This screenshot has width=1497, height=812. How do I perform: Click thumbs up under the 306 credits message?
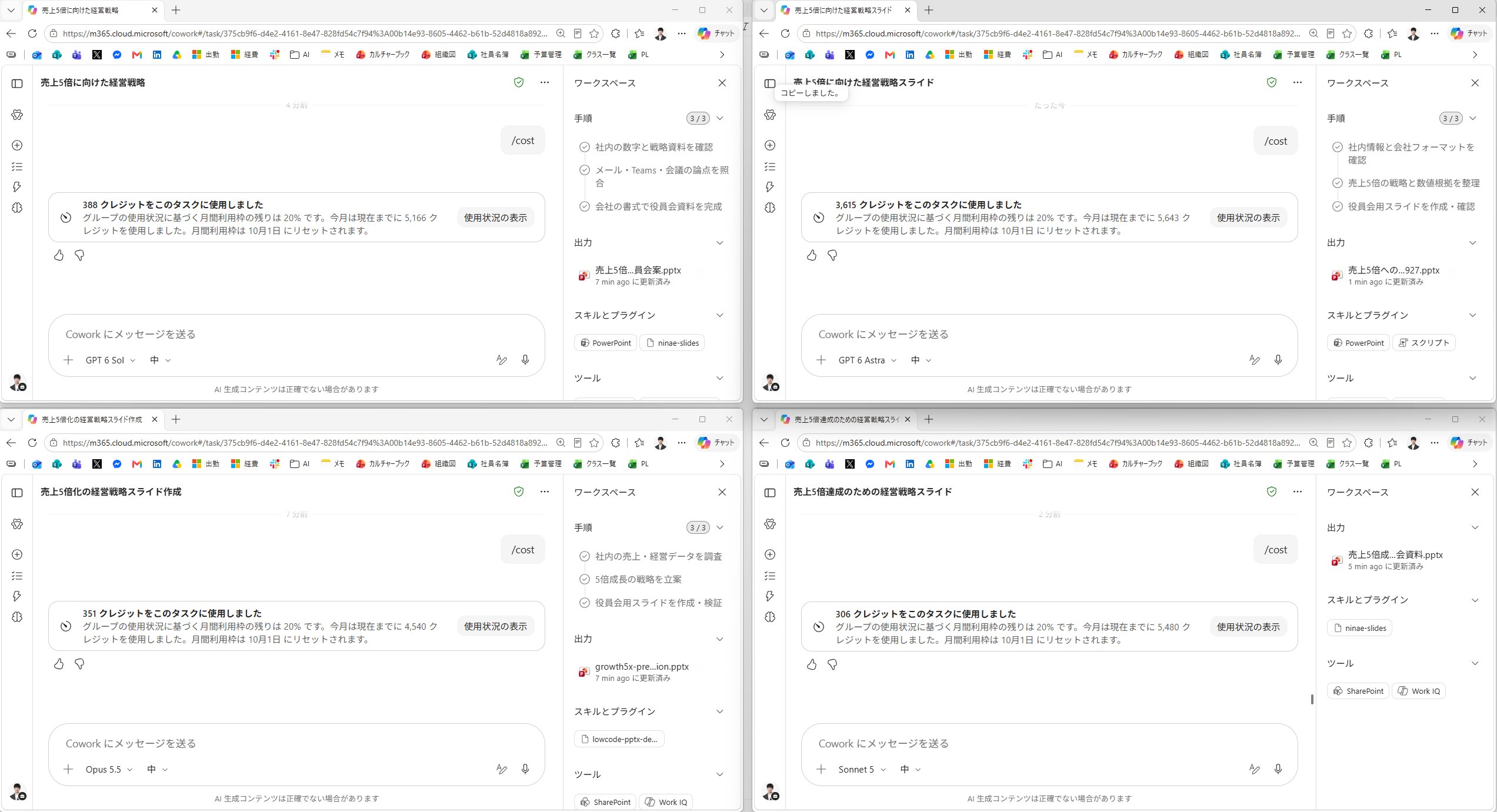pyautogui.click(x=812, y=664)
